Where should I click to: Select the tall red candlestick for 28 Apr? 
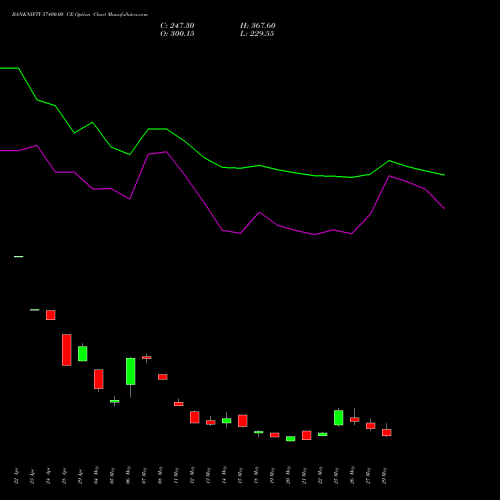(67, 350)
